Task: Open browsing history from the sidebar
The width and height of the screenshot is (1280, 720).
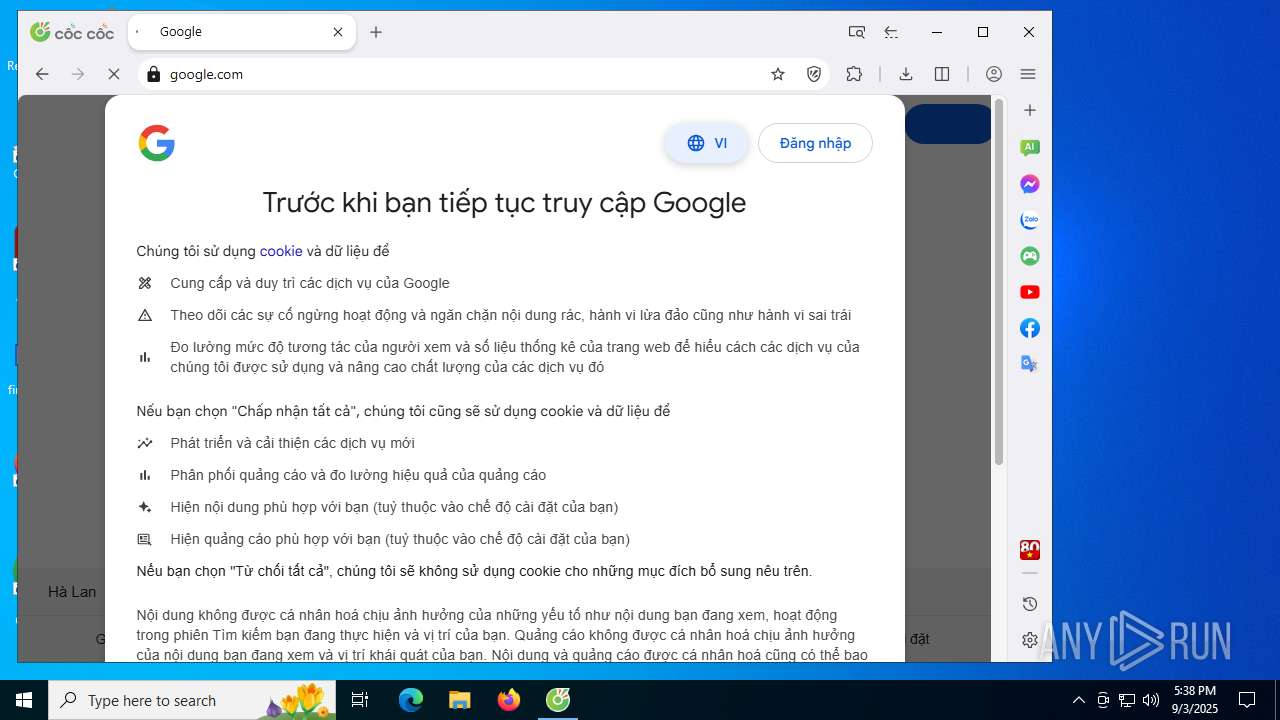Action: click(1030, 604)
